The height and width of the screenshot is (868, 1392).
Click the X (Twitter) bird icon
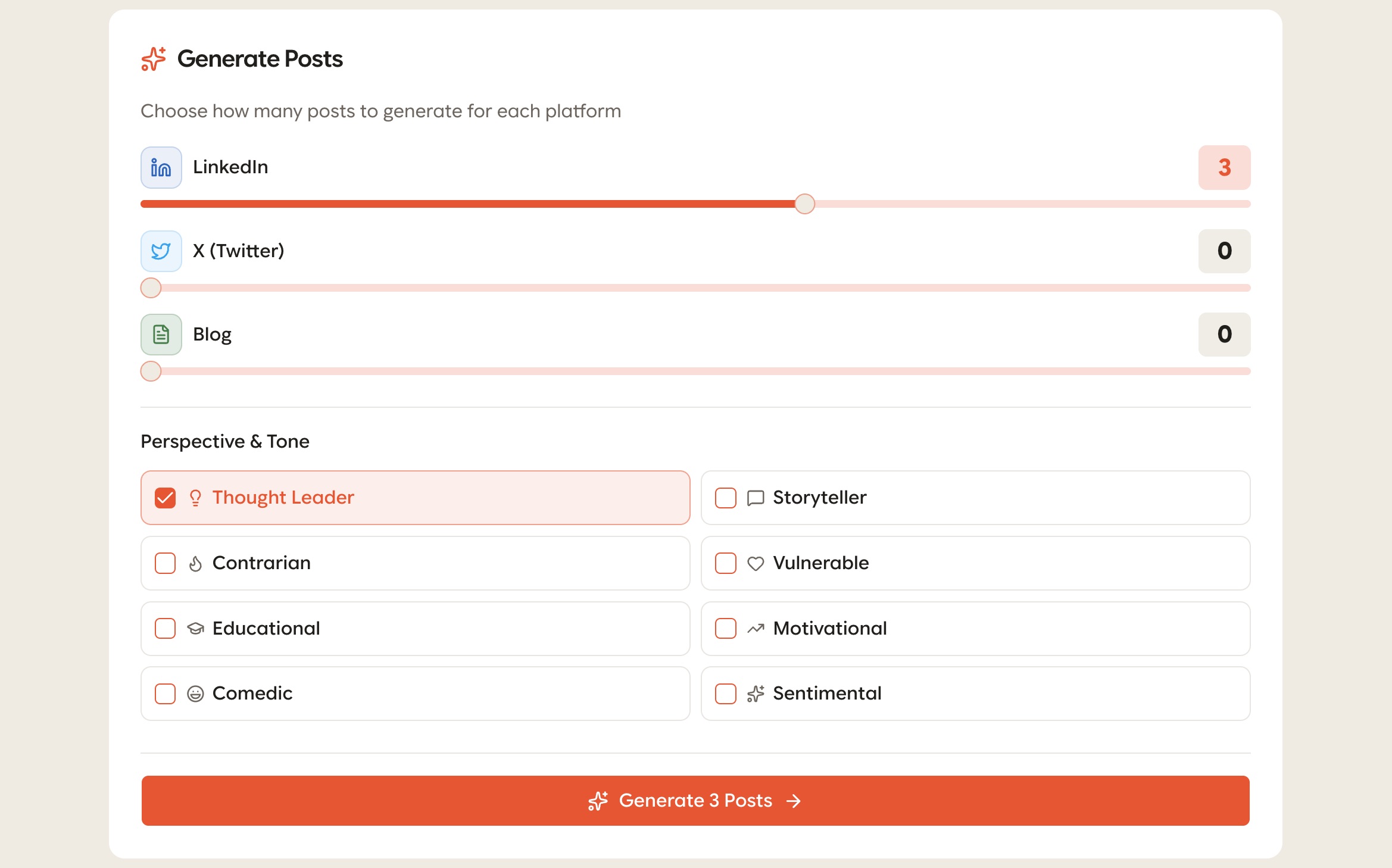point(161,251)
